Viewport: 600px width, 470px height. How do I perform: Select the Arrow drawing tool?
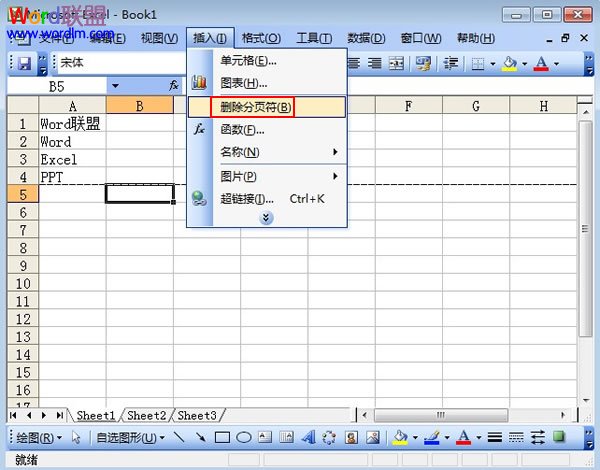point(200,437)
